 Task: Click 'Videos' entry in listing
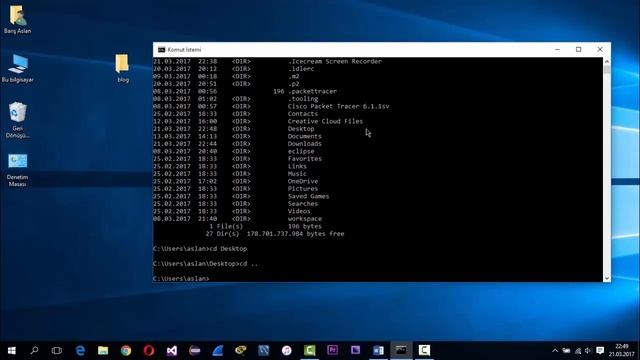299,211
